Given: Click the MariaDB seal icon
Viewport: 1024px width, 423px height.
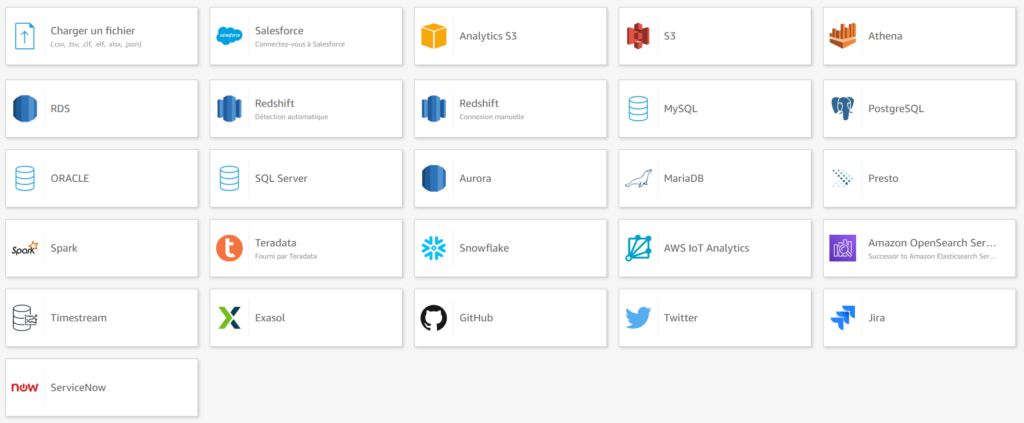Looking at the screenshot, I should point(638,178).
